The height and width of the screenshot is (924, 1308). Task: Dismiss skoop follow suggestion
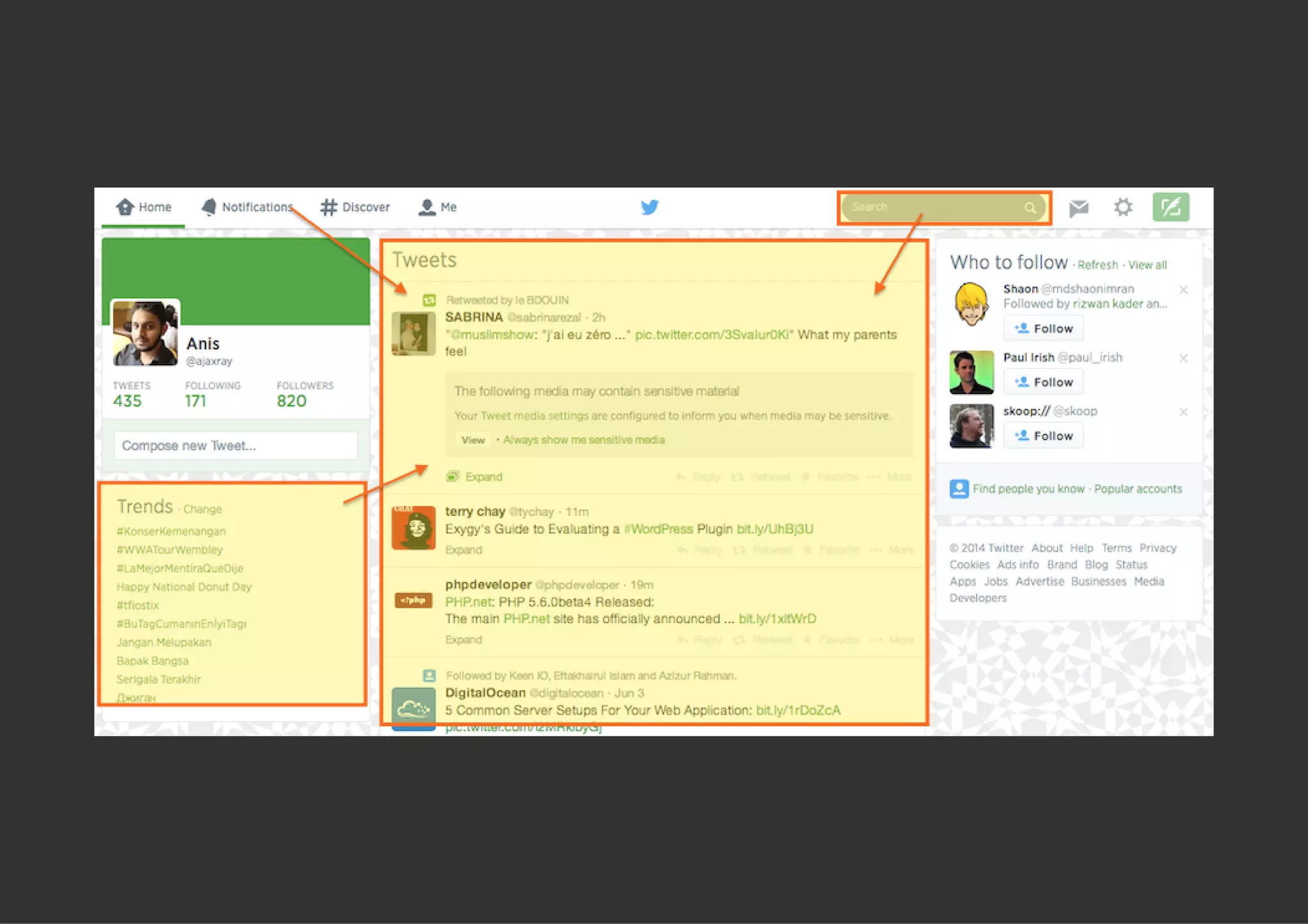coord(1183,412)
